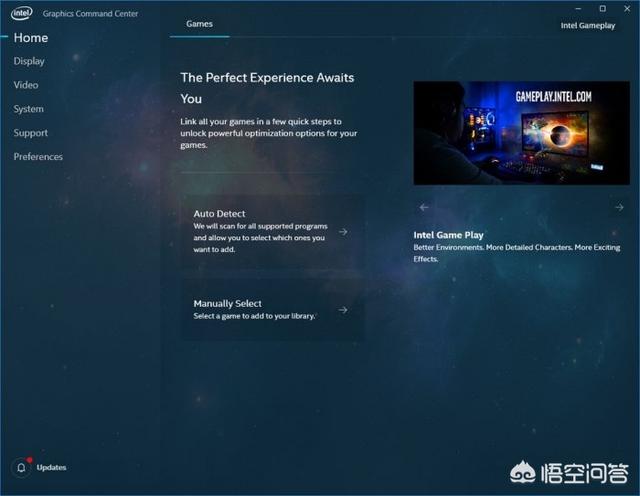Screen dimensions: 640x496
Task: Select Home in the sidebar
Action: point(31,38)
